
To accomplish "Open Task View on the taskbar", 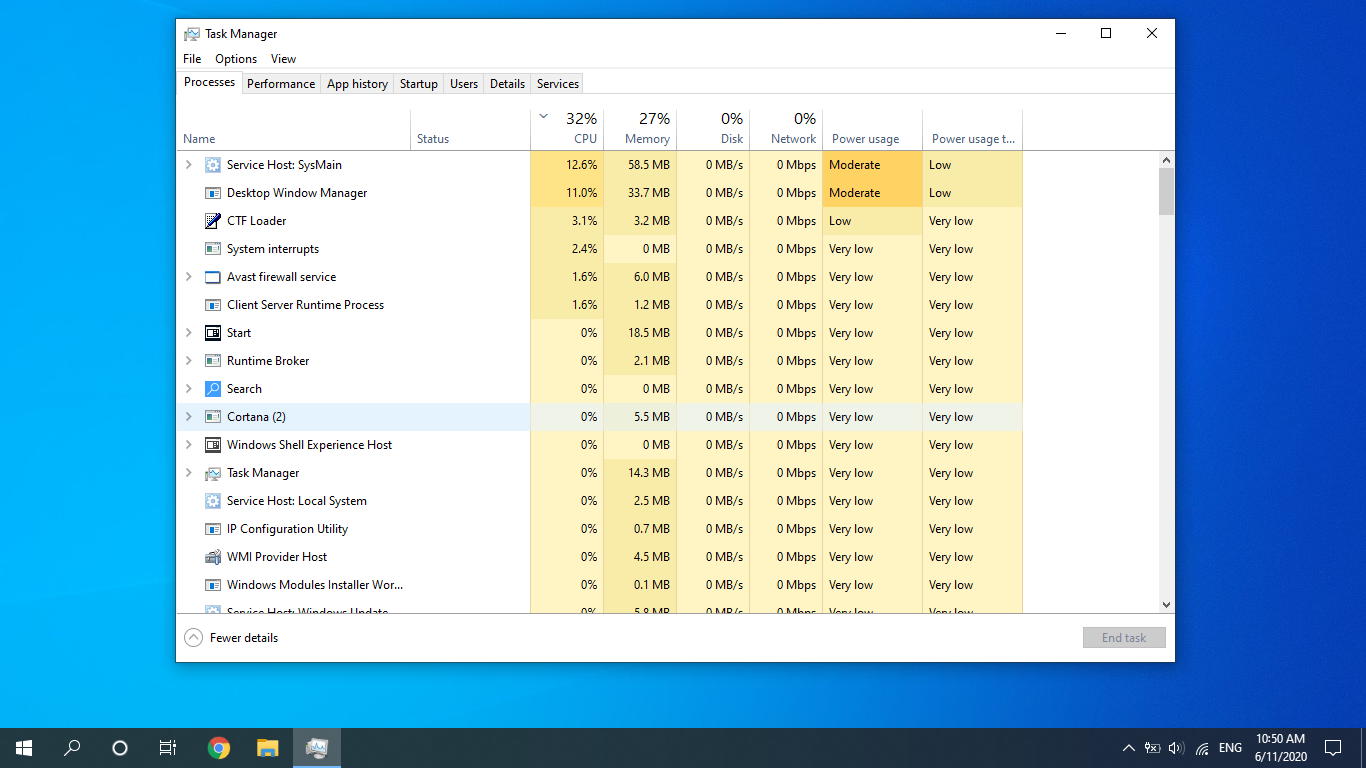I will point(168,748).
